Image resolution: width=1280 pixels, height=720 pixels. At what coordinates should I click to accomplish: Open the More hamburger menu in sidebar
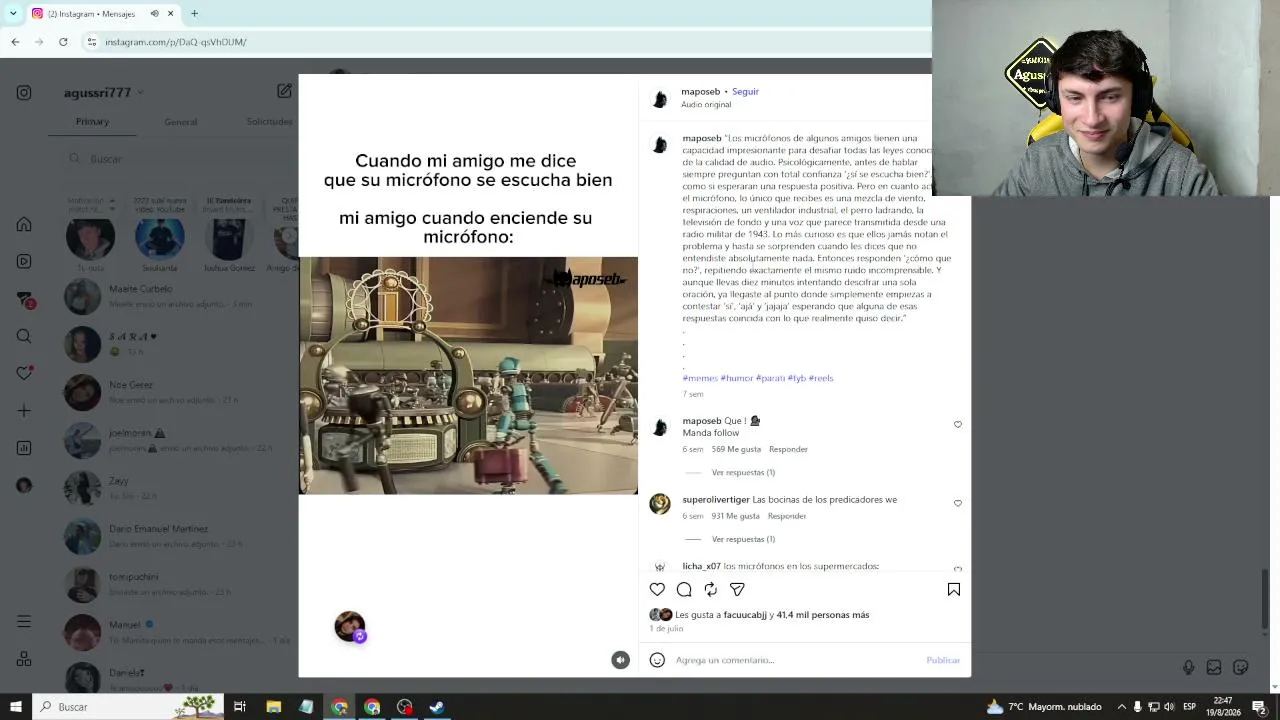point(24,622)
